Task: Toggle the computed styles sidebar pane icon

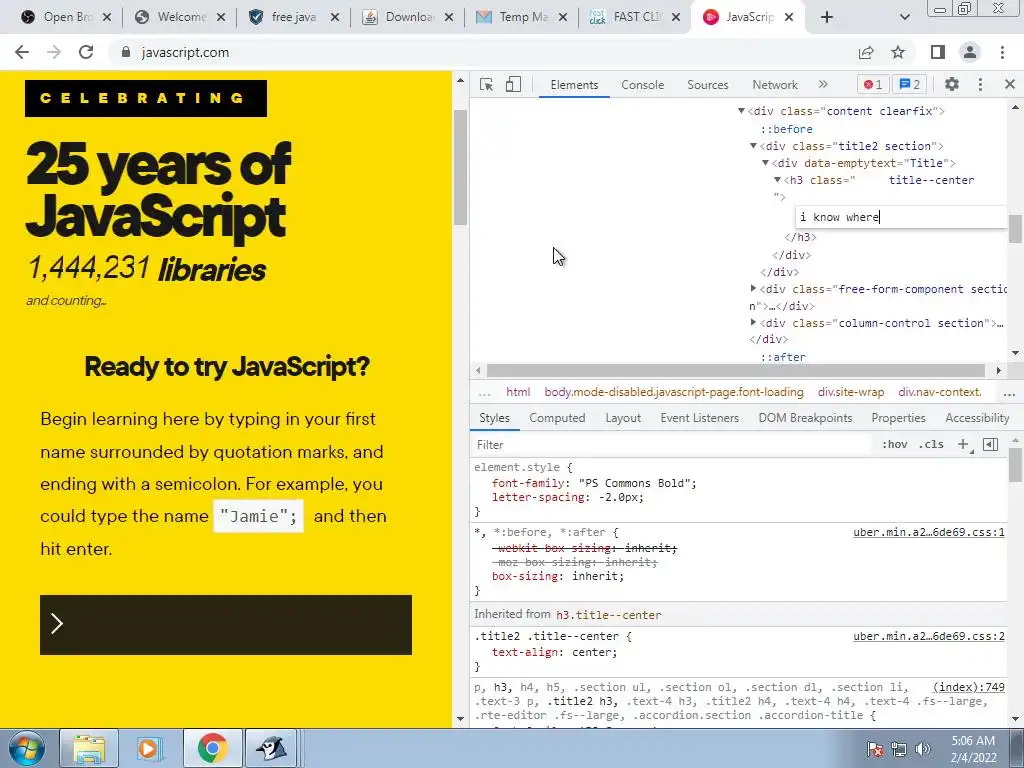Action: [991, 445]
